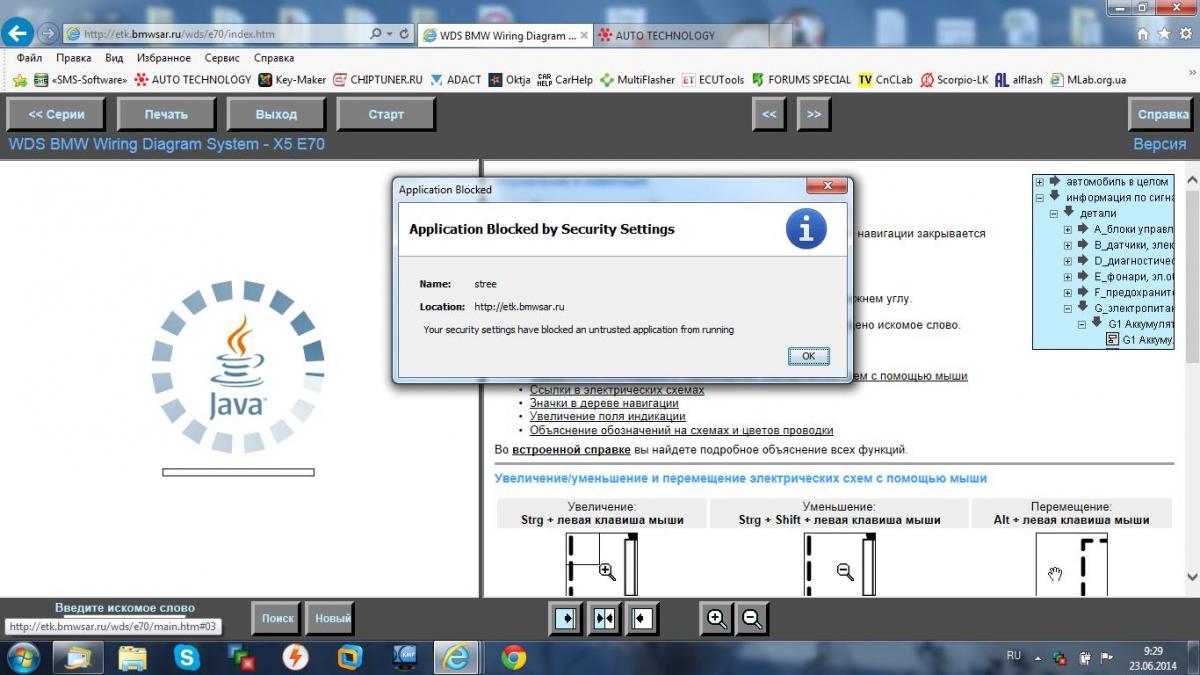Click the Старт button
This screenshot has width=1200, height=675.
[386, 114]
